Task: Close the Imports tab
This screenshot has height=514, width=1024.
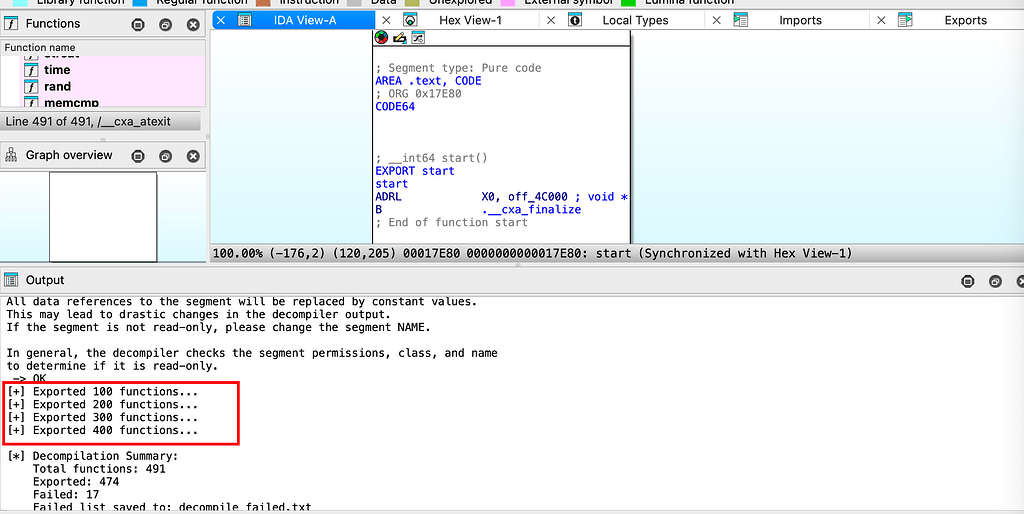Action: [716, 20]
